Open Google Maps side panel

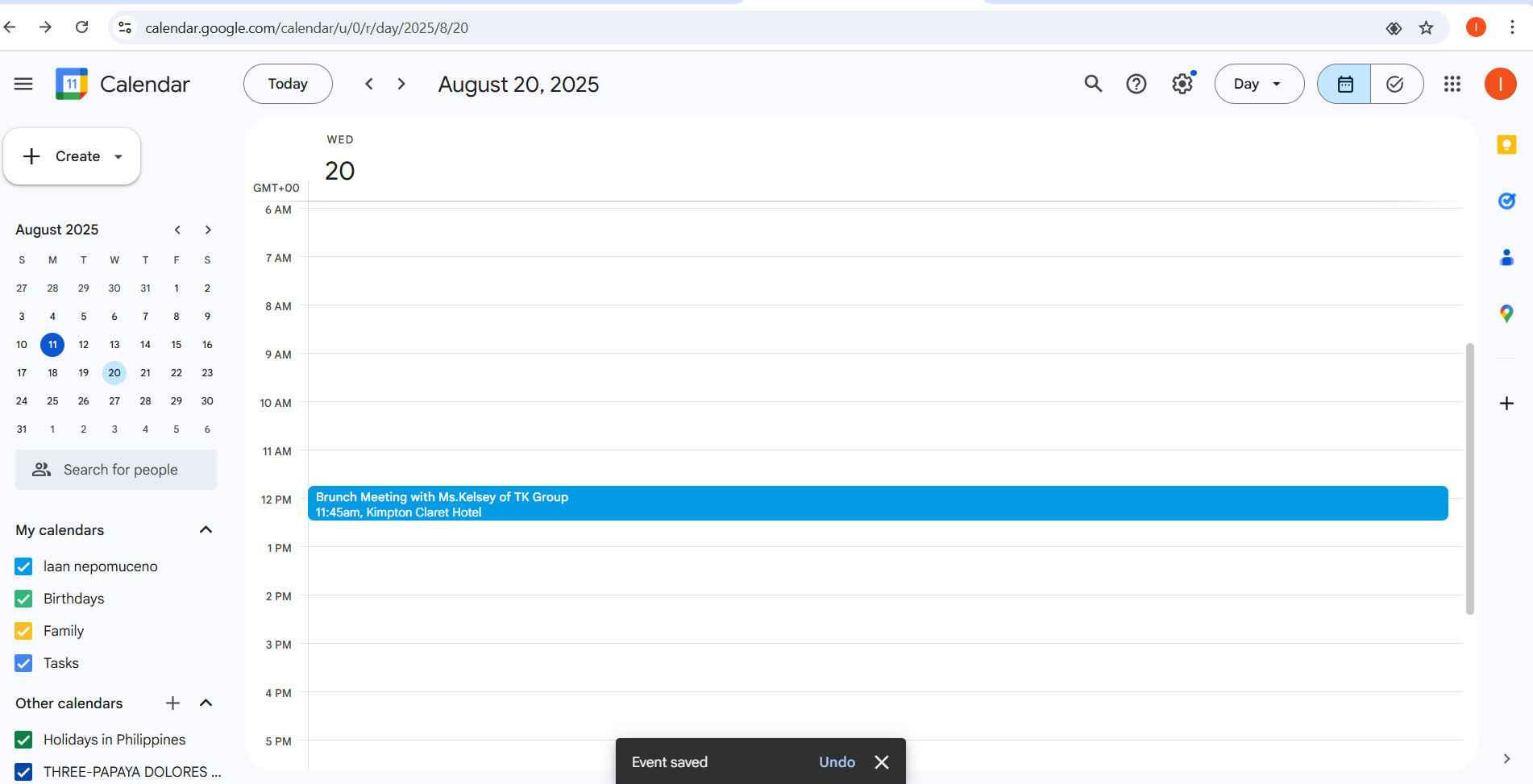(x=1506, y=313)
